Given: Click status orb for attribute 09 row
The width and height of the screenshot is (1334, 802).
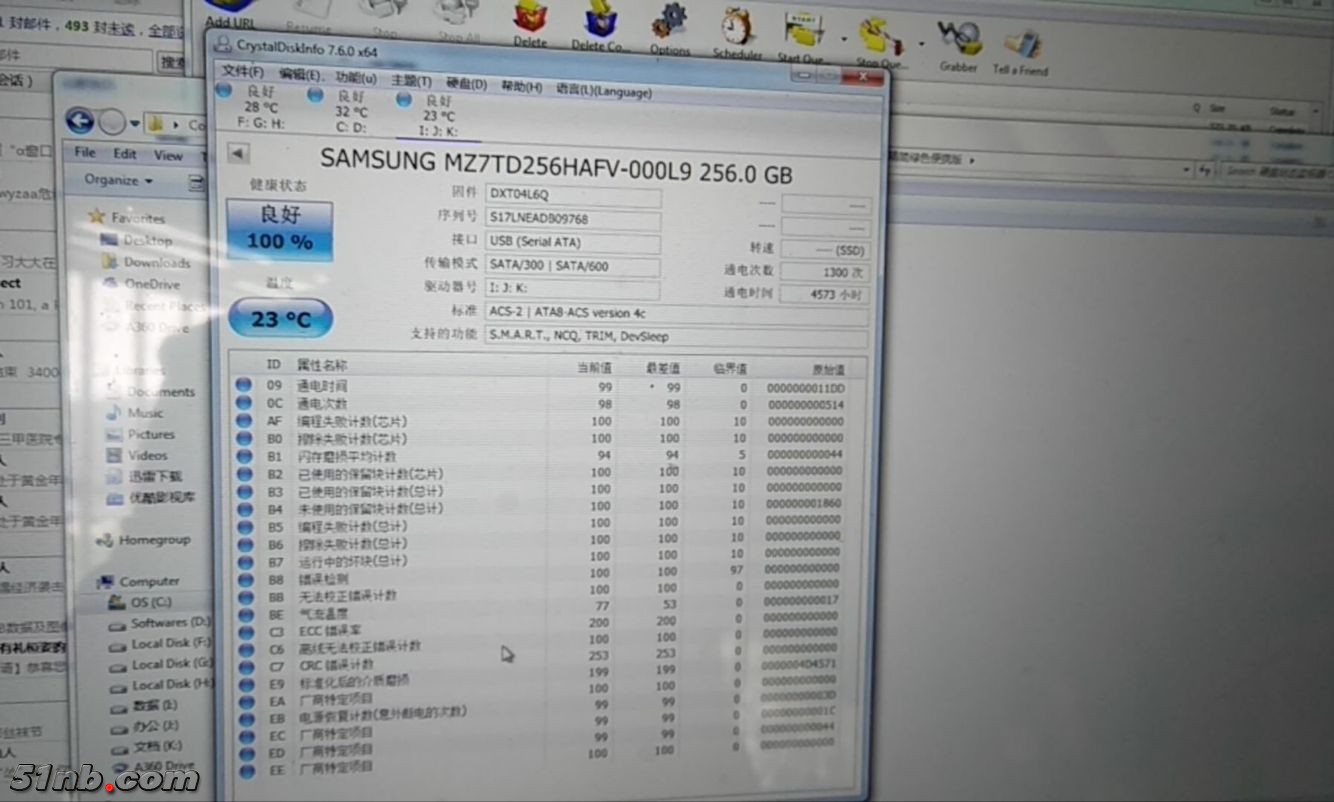Looking at the screenshot, I should [244, 386].
